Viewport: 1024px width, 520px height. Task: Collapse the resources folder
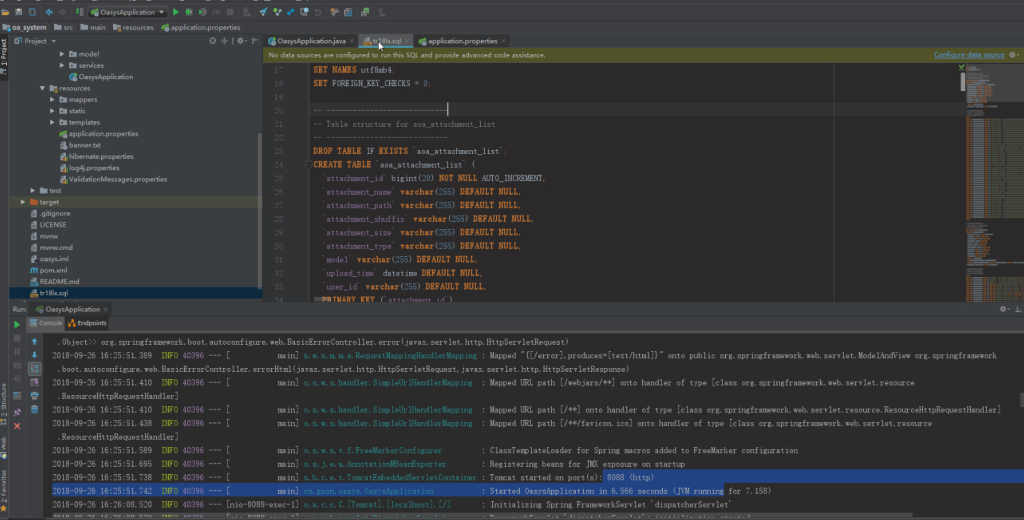[42, 88]
